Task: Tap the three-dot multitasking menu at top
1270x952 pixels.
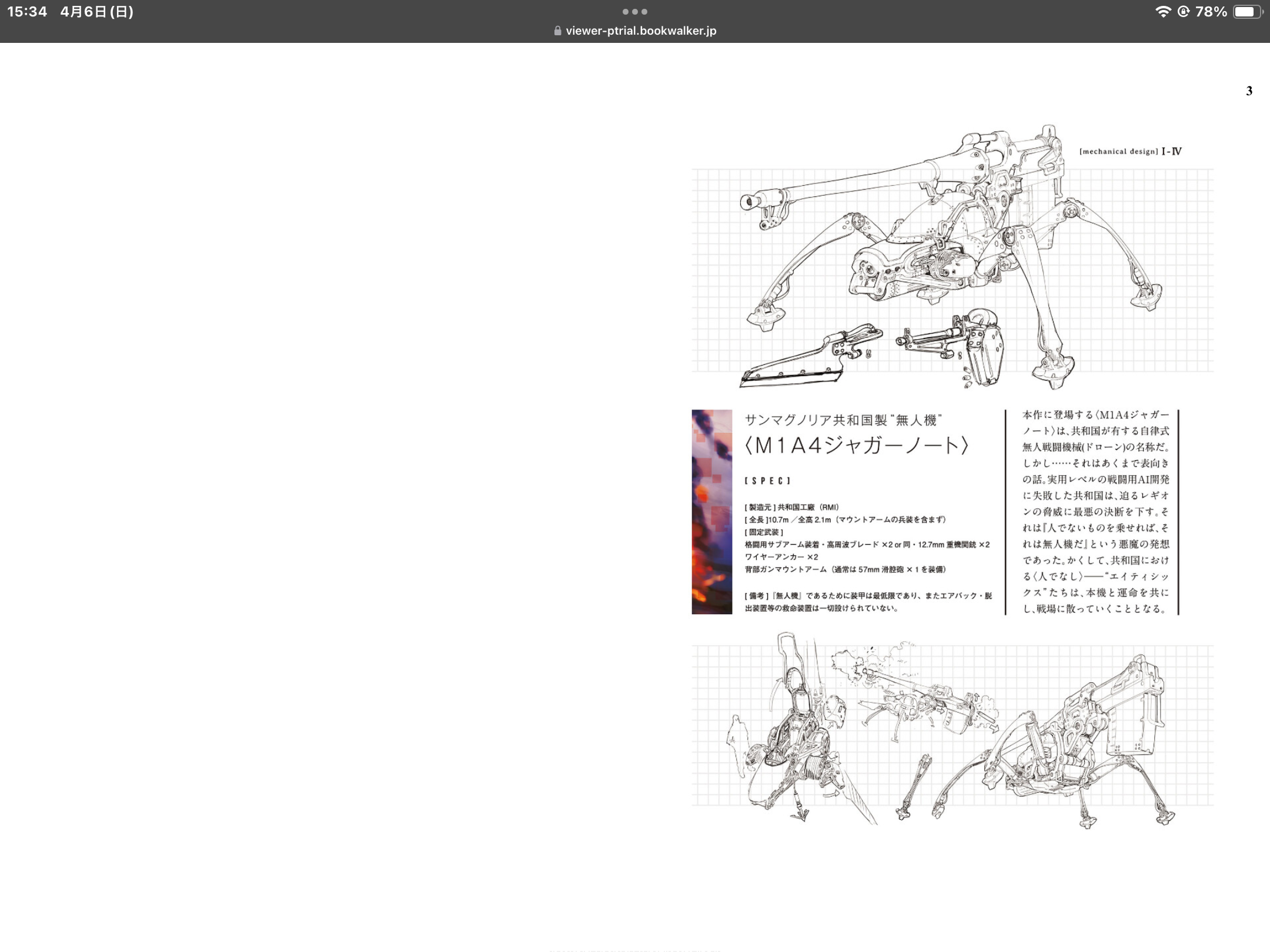Action: 635,12
